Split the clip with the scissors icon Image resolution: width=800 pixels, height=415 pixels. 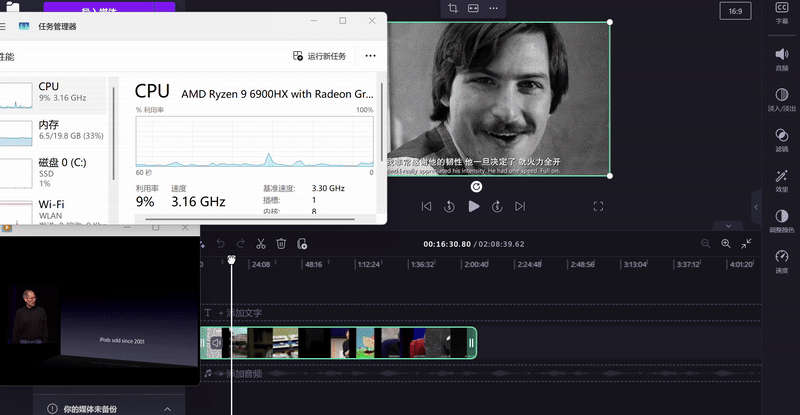pyautogui.click(x=260, y=243)
